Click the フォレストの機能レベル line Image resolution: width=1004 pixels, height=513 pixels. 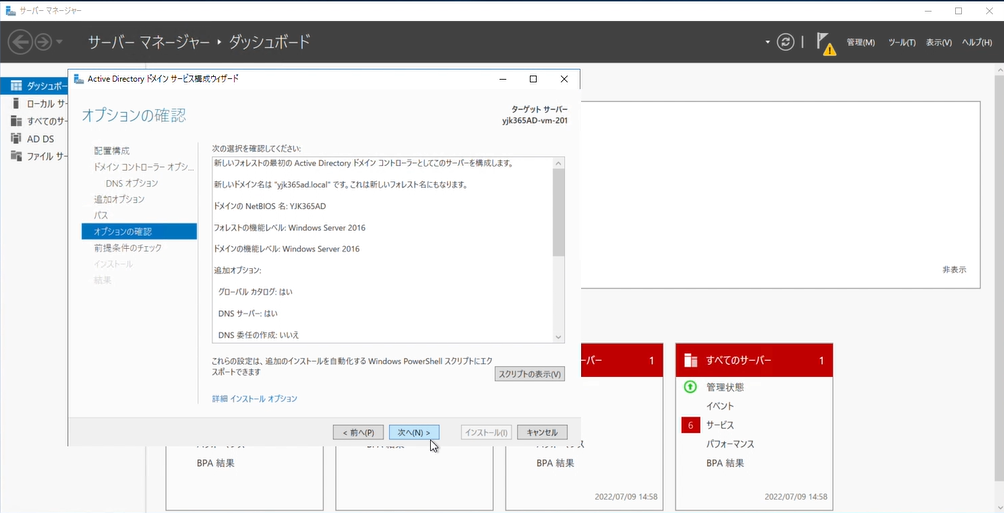coord(289,227)
